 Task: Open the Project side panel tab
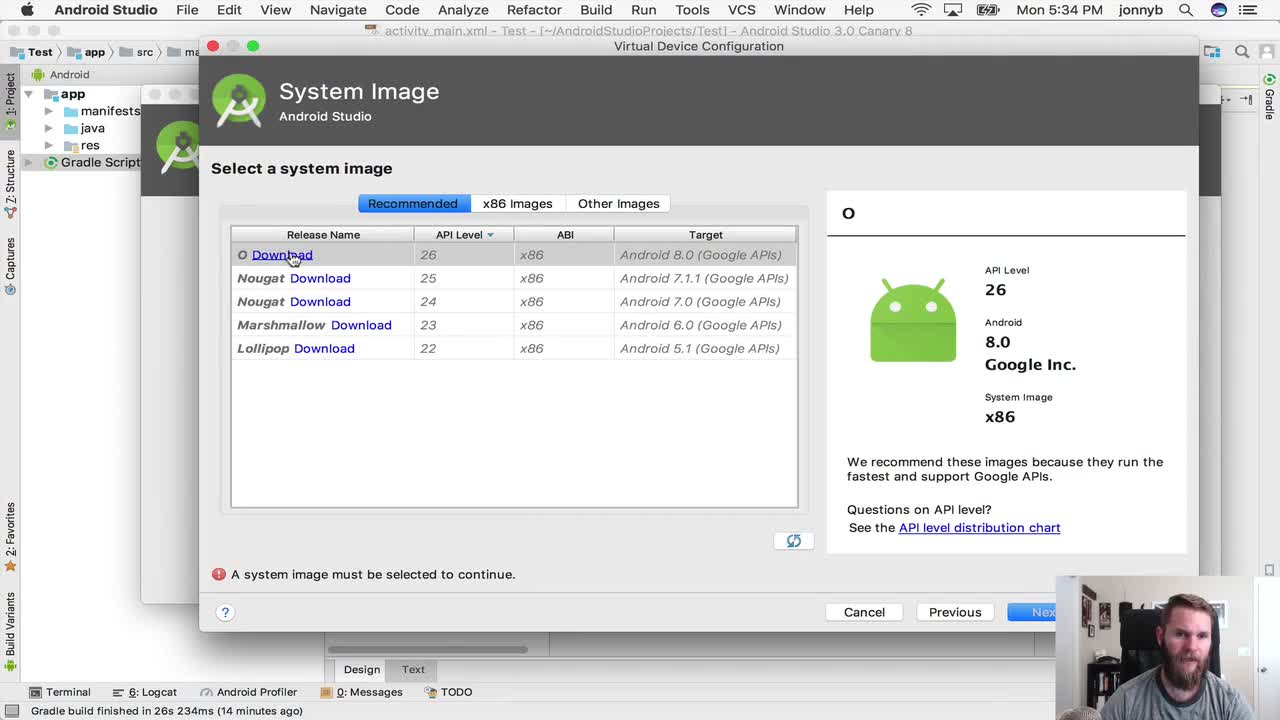pos(10,102)
